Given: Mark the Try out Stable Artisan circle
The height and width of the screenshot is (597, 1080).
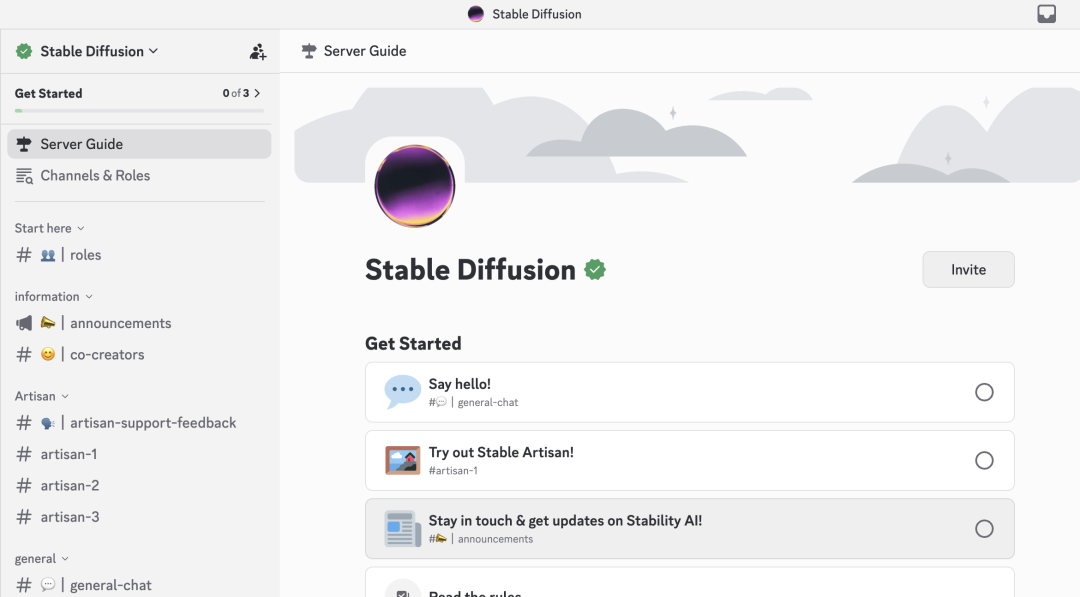Looking at the screenshot, I should click(x=984, y=460).
